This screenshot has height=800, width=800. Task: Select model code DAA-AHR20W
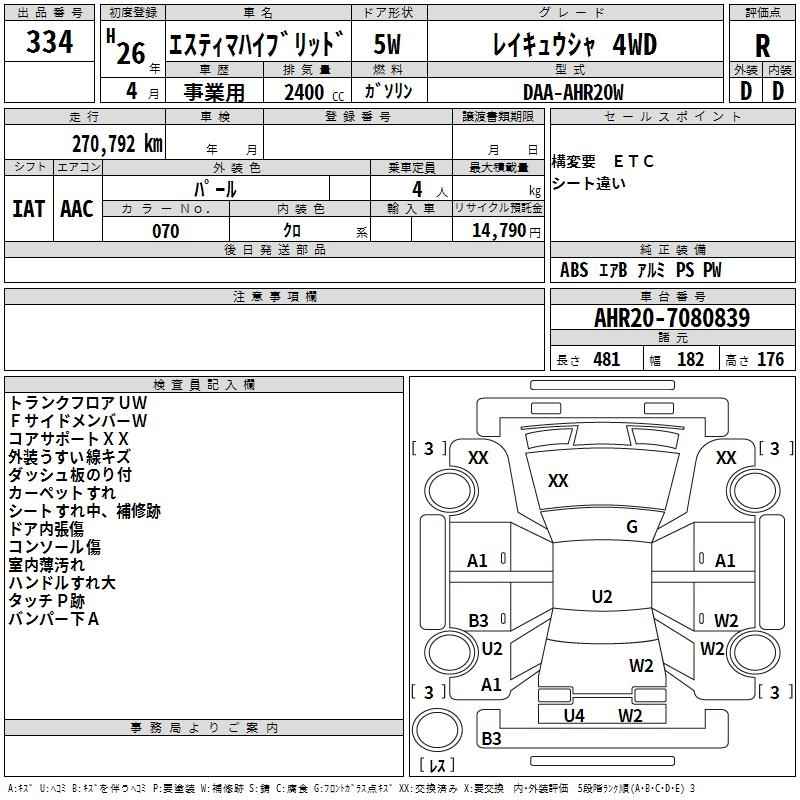point(573,92)
